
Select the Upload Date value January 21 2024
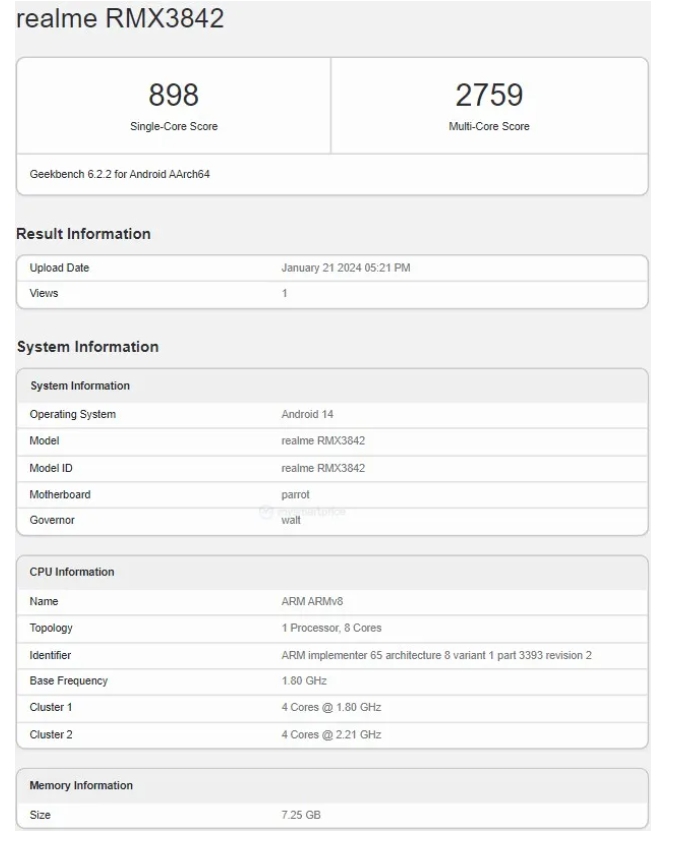coord(346,268)
